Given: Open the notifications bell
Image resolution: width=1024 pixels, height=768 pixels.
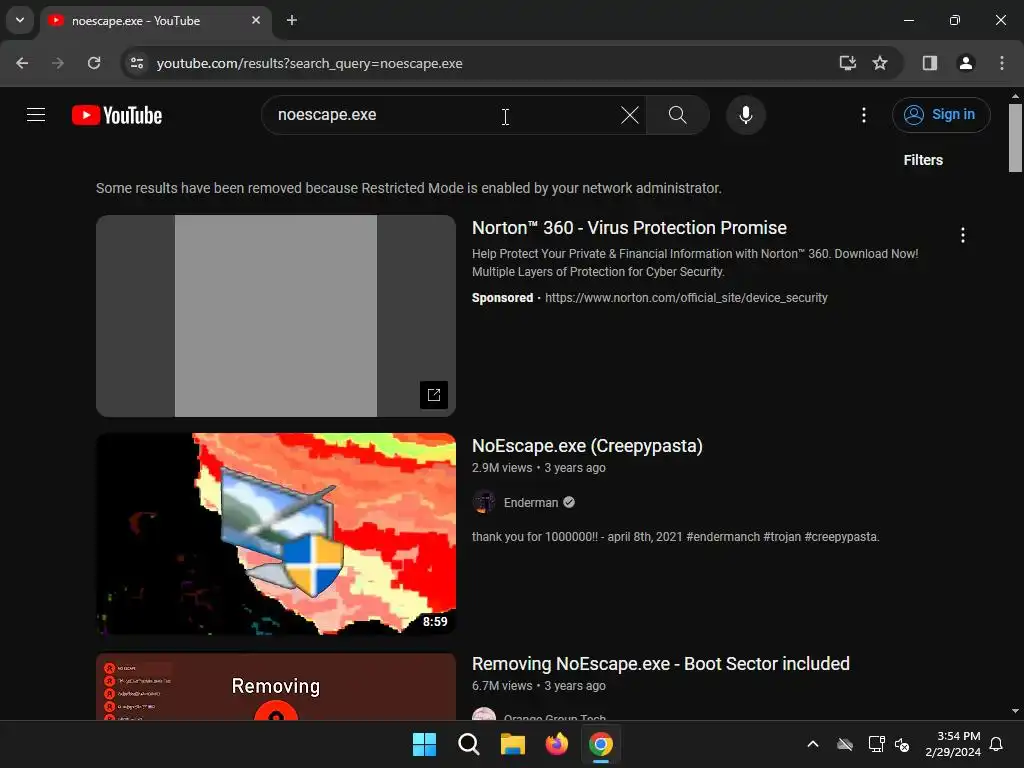Looking at the screenshot, I should (x=996, y=744).
